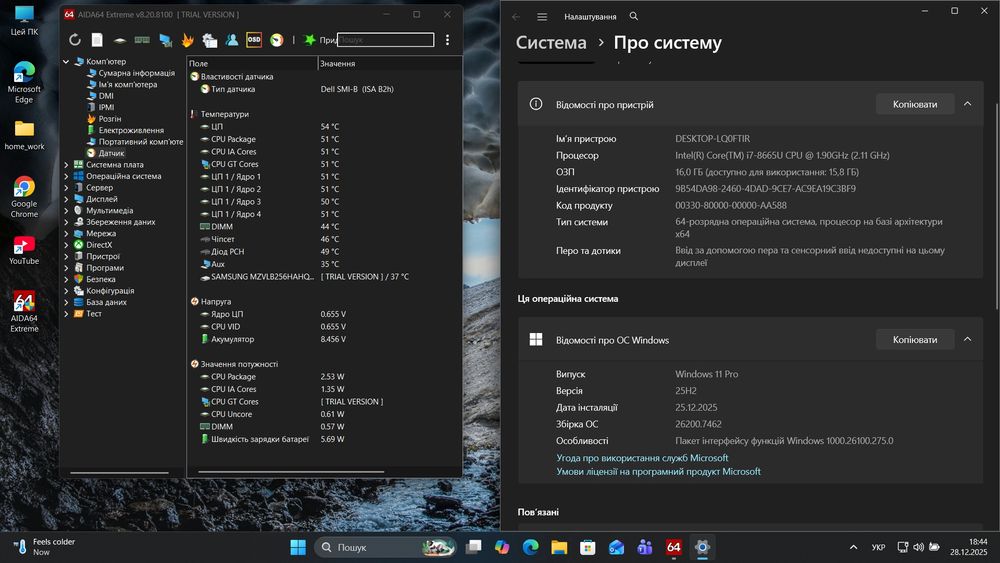This screenshot has width=1000, height=563.
Task: Open Copilot from the taskbar
Action: 502,547
